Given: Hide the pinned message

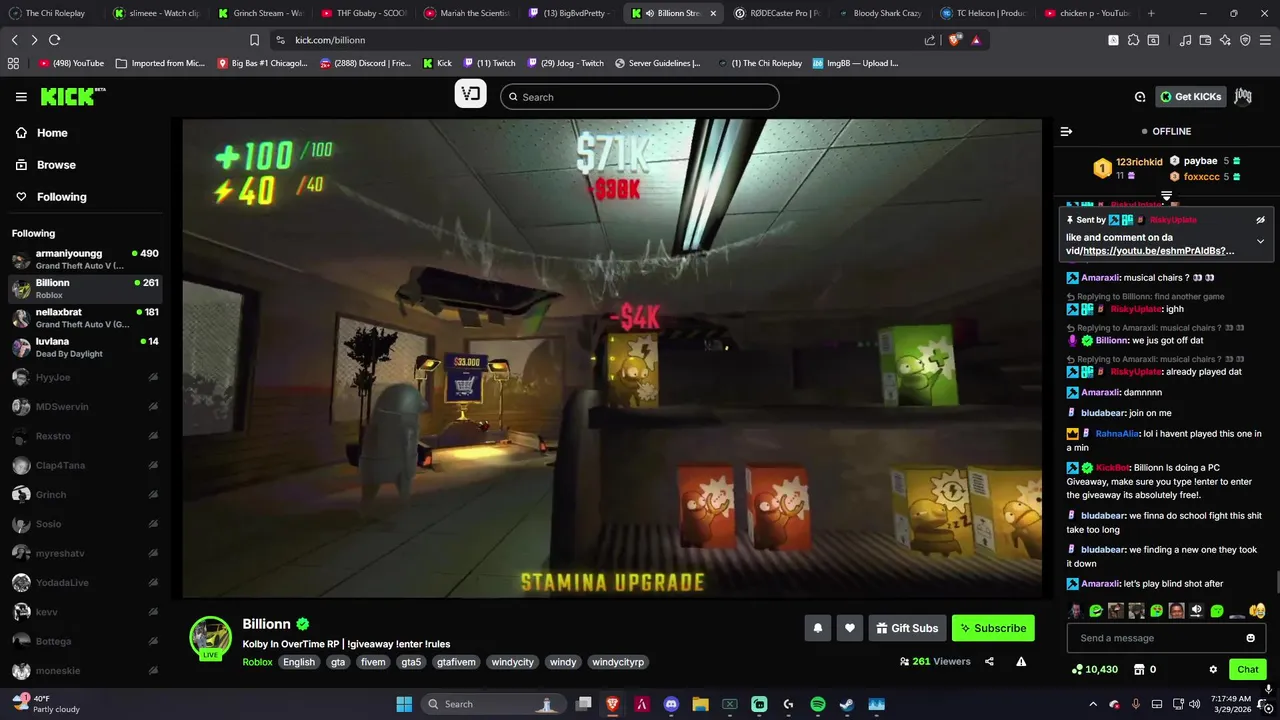Looking at the screenshot, I should pyautogui.click(x=1260, y=219).
